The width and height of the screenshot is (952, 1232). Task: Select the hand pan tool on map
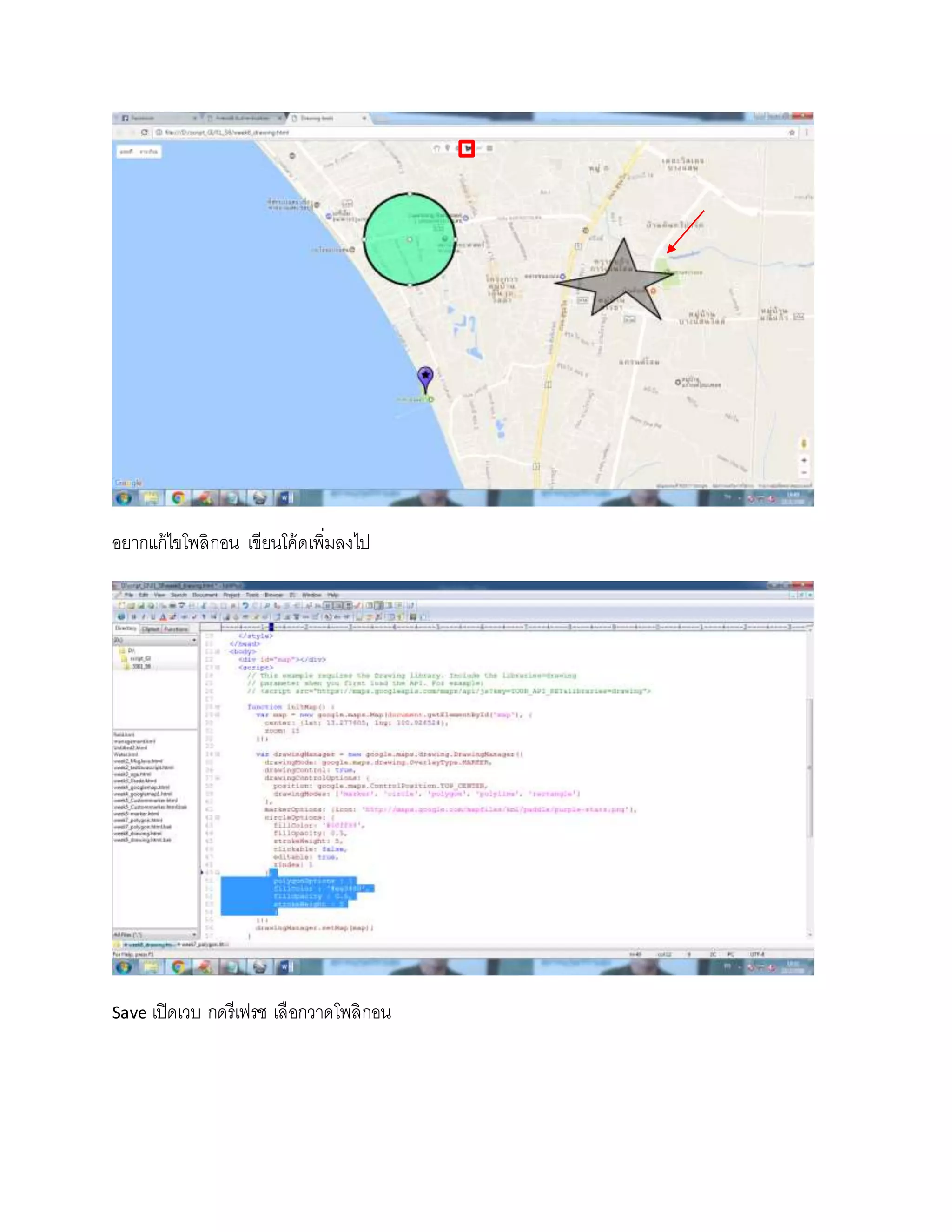436,148
